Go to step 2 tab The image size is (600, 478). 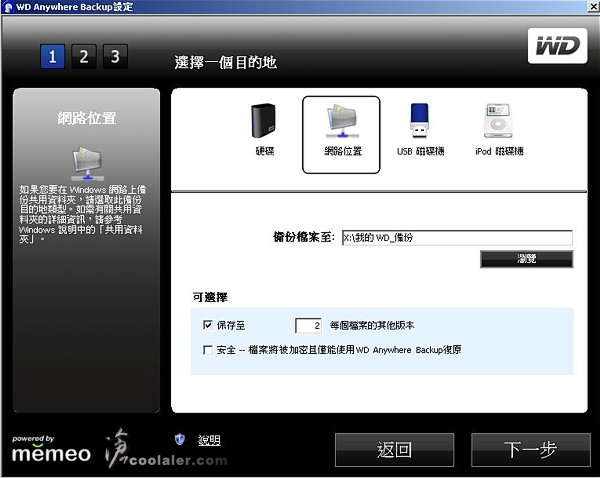point(84,57)
